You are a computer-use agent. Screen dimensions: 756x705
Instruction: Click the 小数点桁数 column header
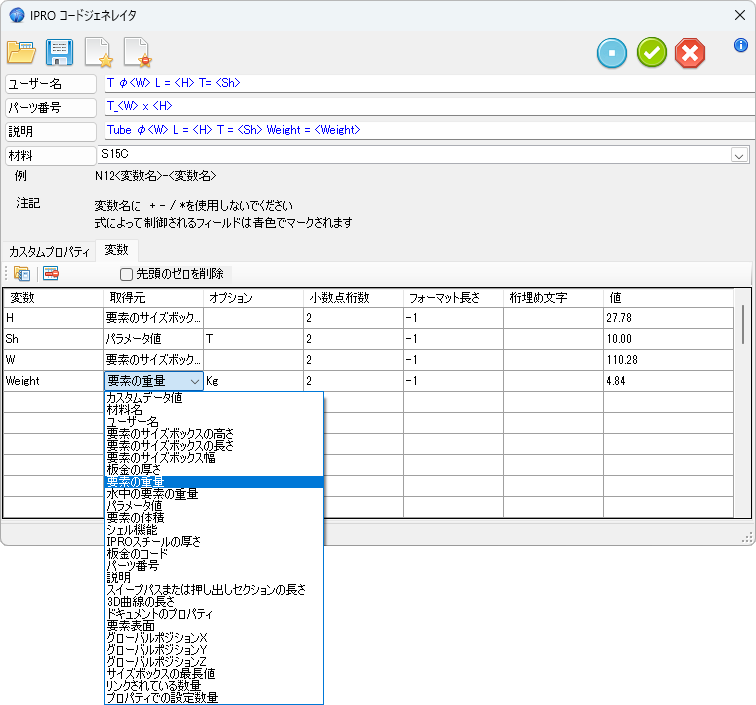[353, 298]
